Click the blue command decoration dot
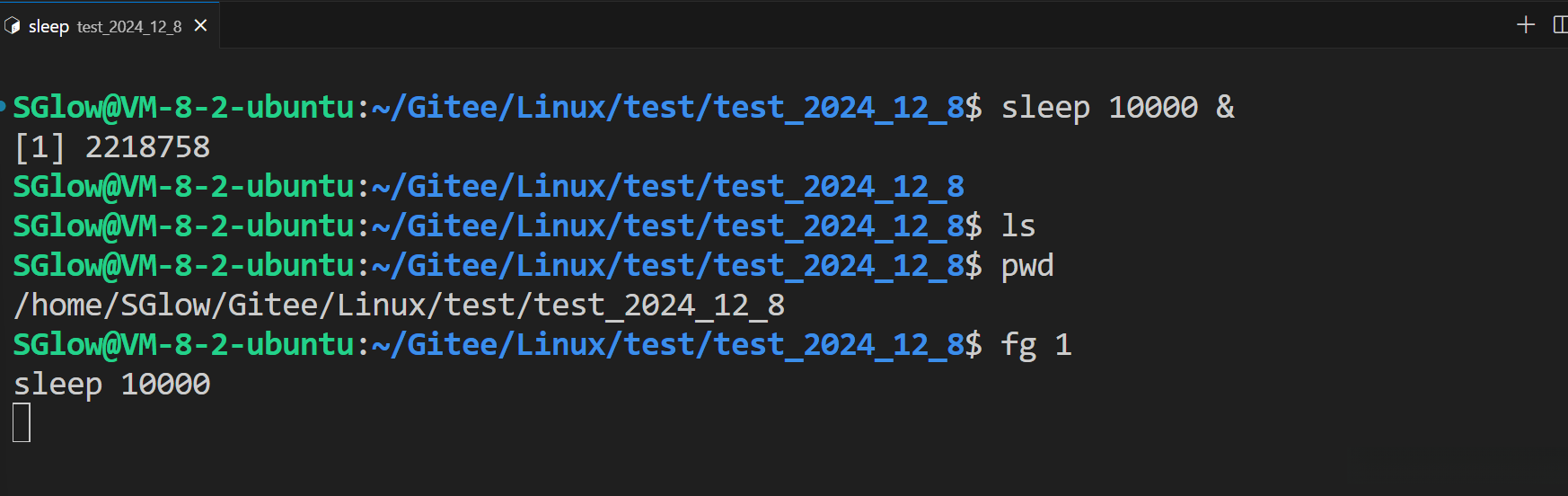This screenshot has width=1568, height=496. pyautogui.click(x=4, y=107)
